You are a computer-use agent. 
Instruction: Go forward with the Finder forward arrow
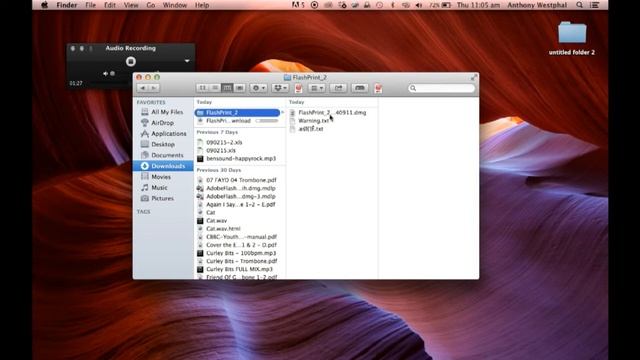pyautogui.click(x=154, y=88)
